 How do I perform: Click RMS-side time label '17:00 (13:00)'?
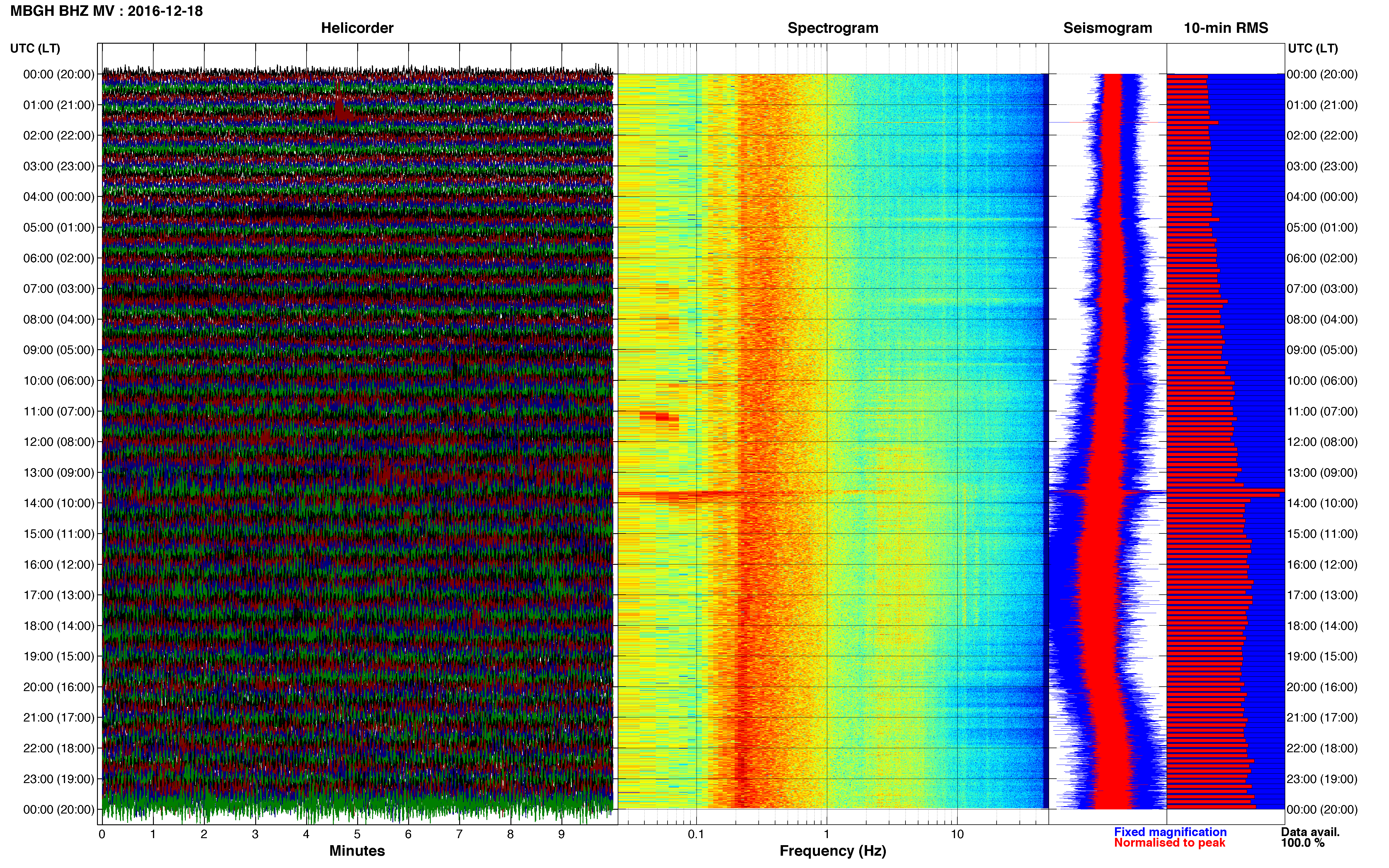[1322, 595]
